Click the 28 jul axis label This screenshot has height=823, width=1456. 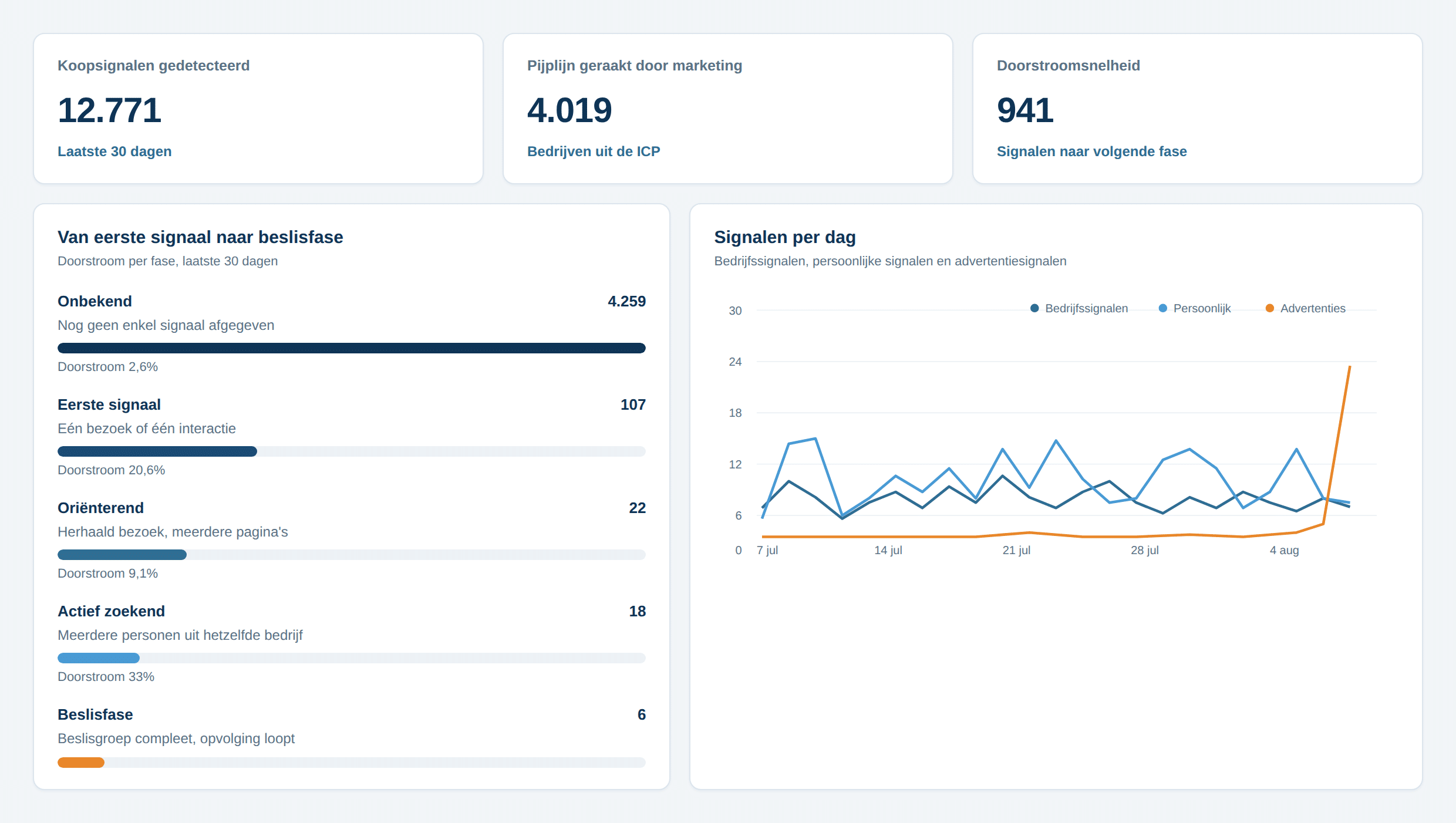(1145, 550)
